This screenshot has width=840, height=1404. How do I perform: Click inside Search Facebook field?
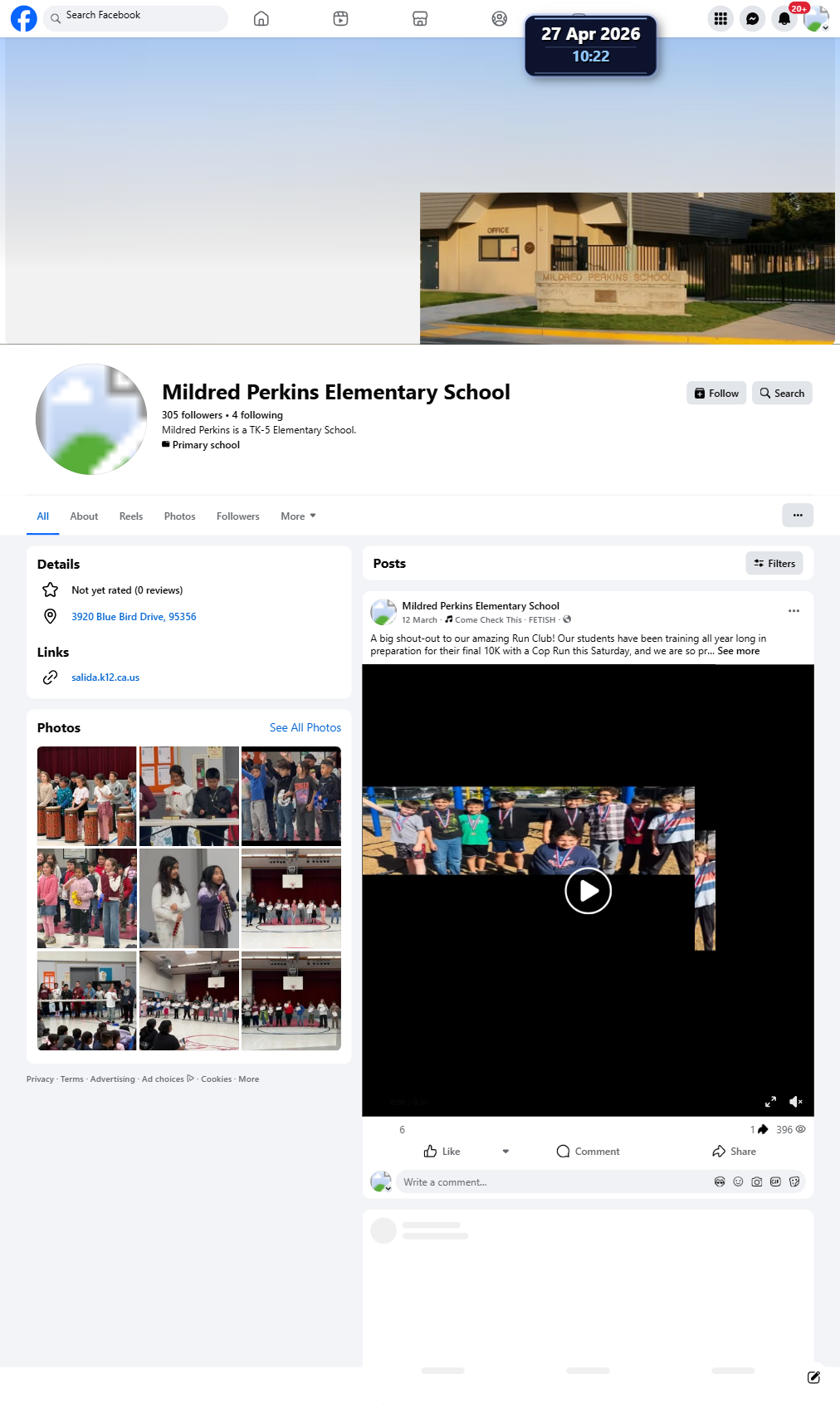[135, 18]
